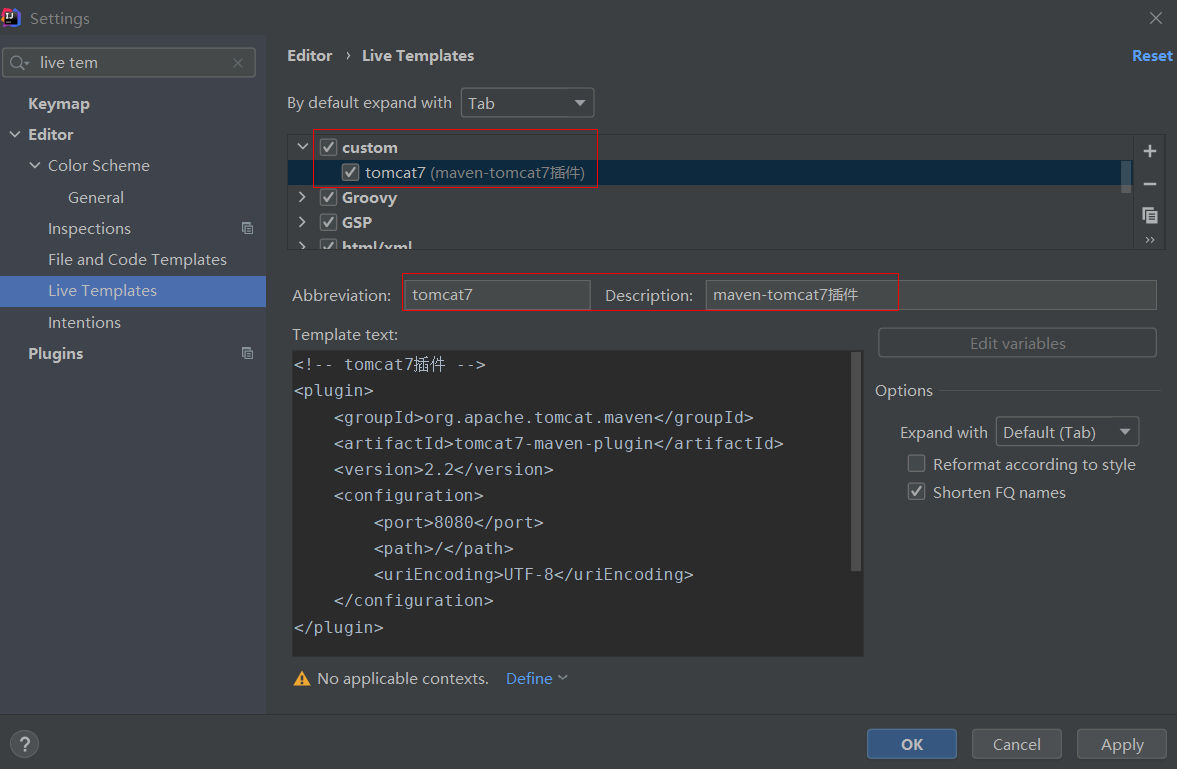Screen dimensions: 1177x769
Task: Click the Cancel button
Action: [x=1016, y=744]
